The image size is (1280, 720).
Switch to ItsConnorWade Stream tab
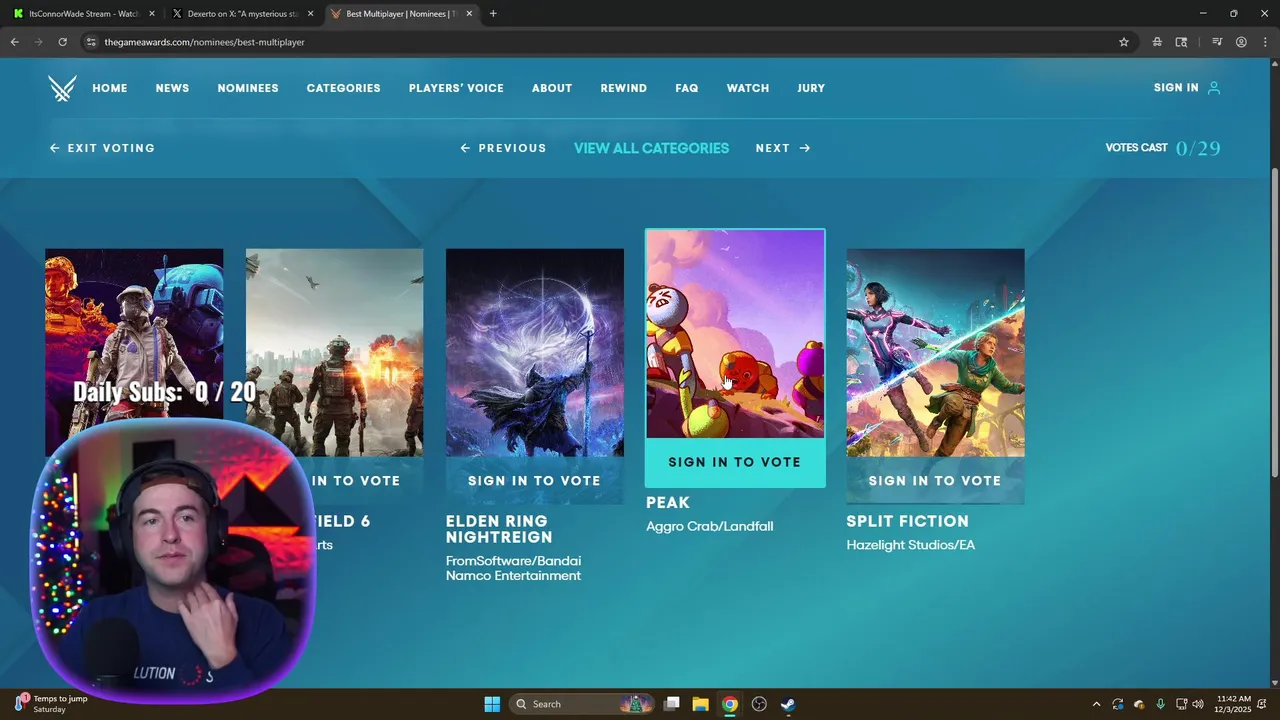[83, 14]
